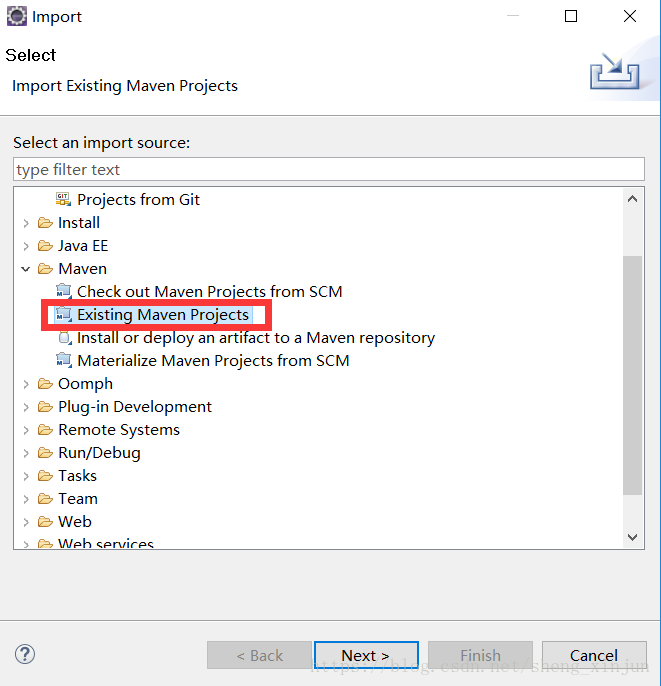
Task: Click the Install folder icon
Action: (45, 223)
